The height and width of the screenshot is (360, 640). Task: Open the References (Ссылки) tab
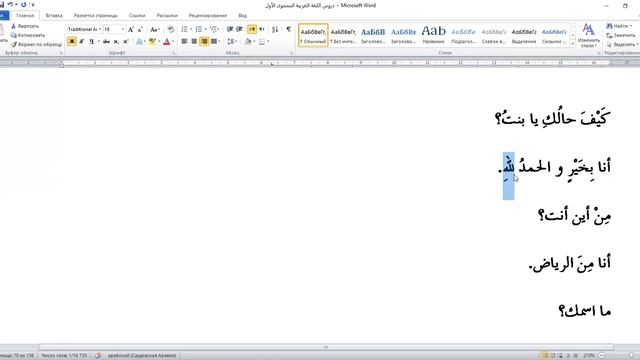coord(137,16)
